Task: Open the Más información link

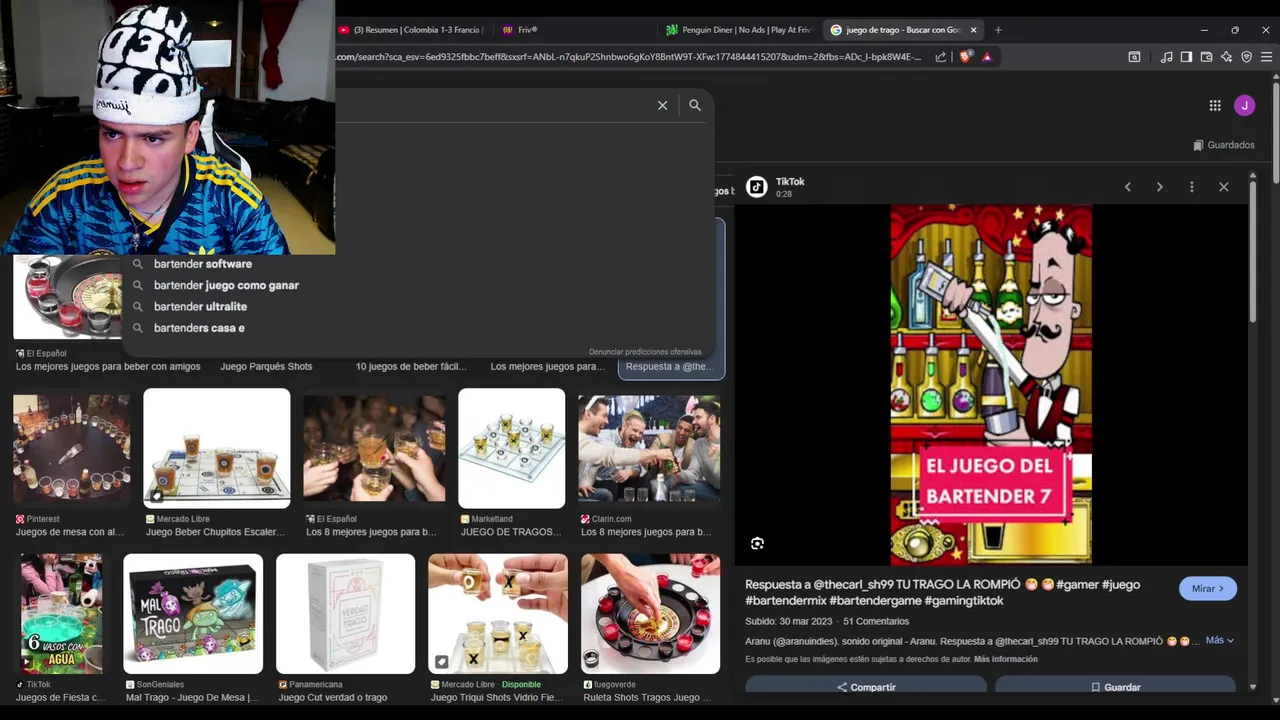Action: (1005, 659)
